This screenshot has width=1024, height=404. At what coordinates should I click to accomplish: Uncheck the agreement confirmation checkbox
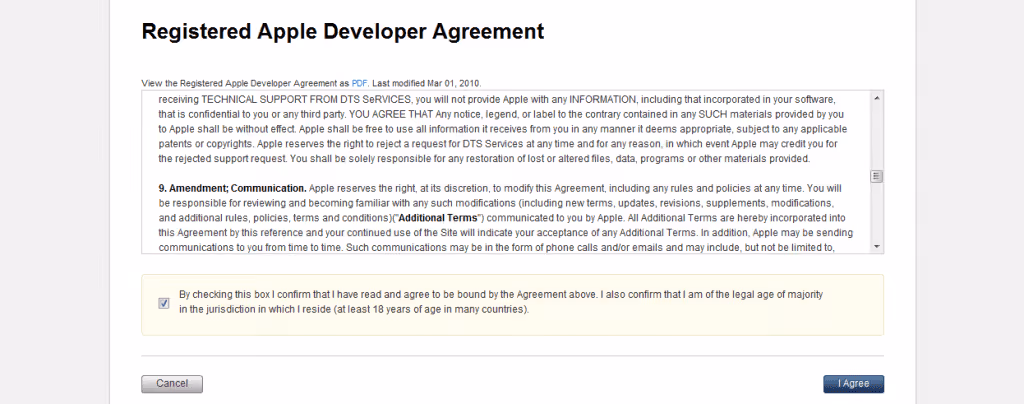click(163, 303)
